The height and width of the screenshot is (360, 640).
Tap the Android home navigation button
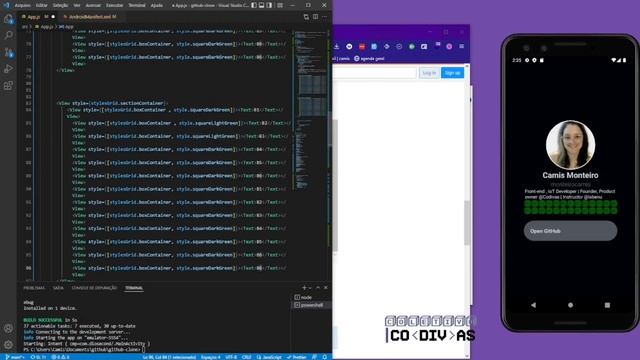(570, 305)
